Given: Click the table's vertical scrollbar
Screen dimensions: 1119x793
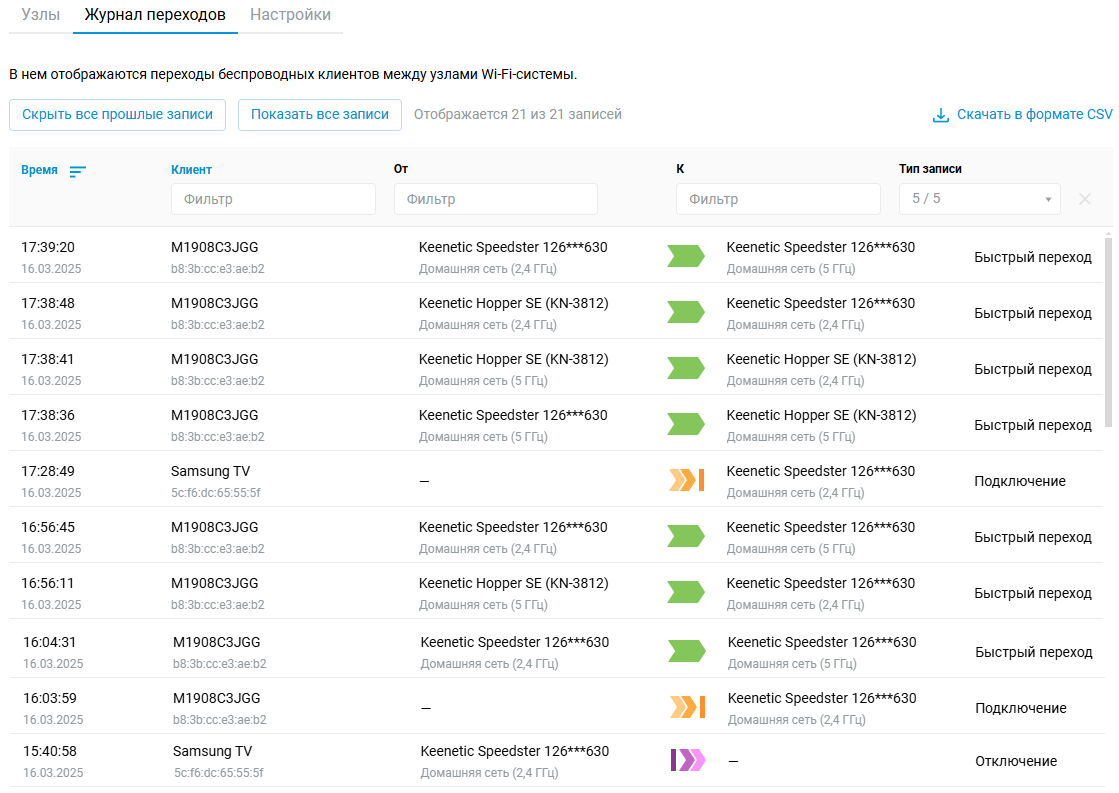Looking at the screenshot, I should coord(1108,330).
